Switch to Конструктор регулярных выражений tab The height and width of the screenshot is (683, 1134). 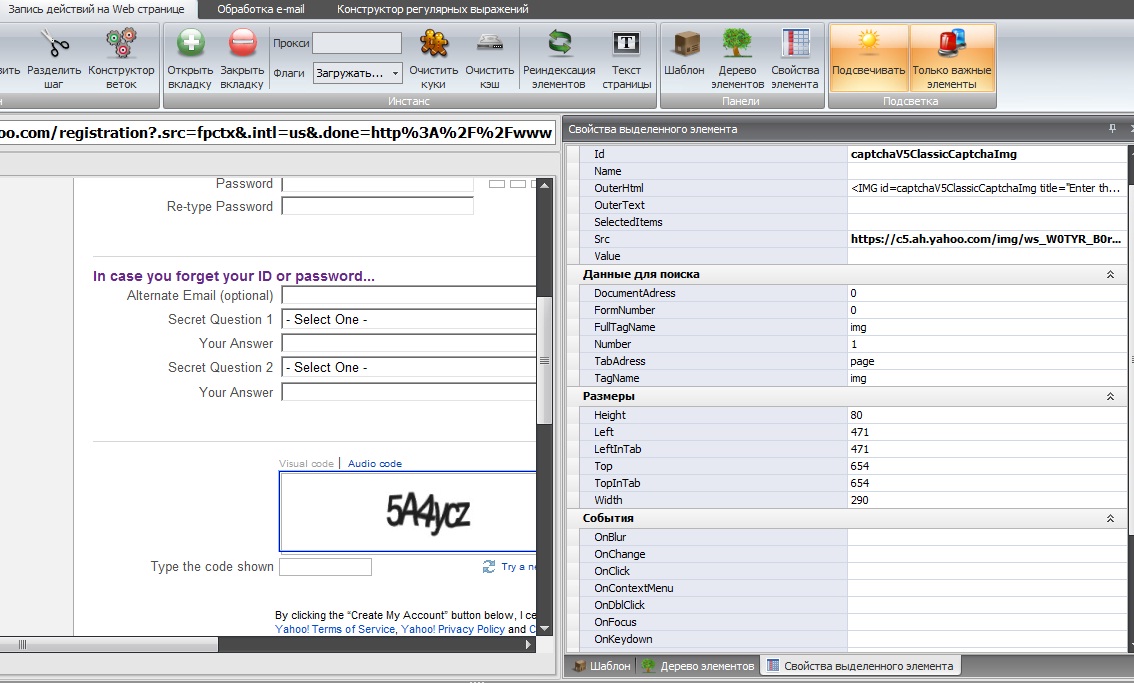432,9
